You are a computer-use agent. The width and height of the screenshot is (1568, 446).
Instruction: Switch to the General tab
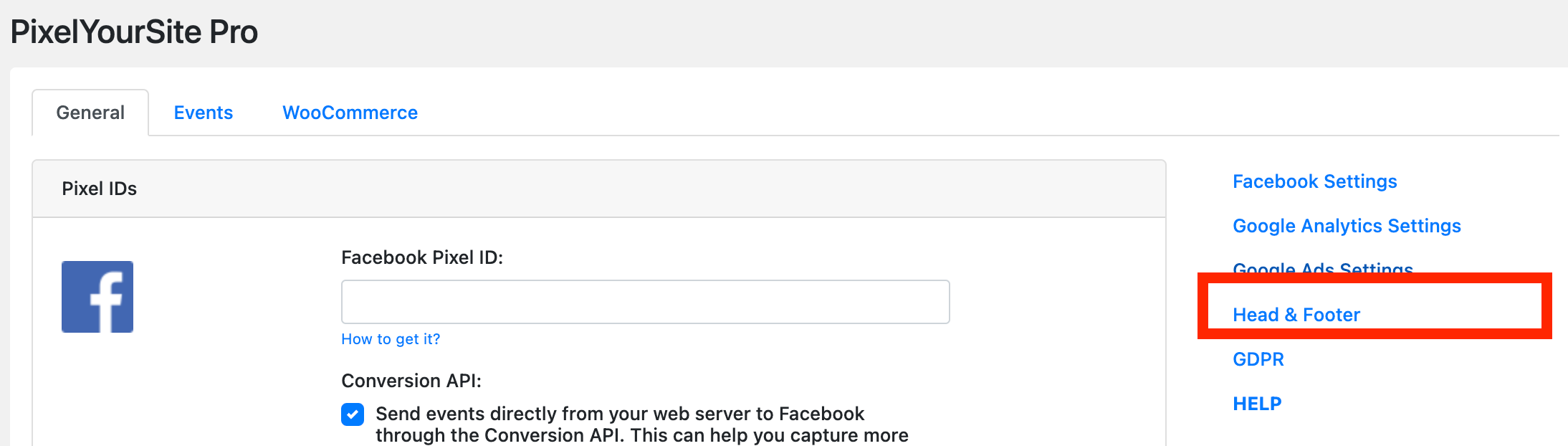pyautogui.click(x=90, y=113)
